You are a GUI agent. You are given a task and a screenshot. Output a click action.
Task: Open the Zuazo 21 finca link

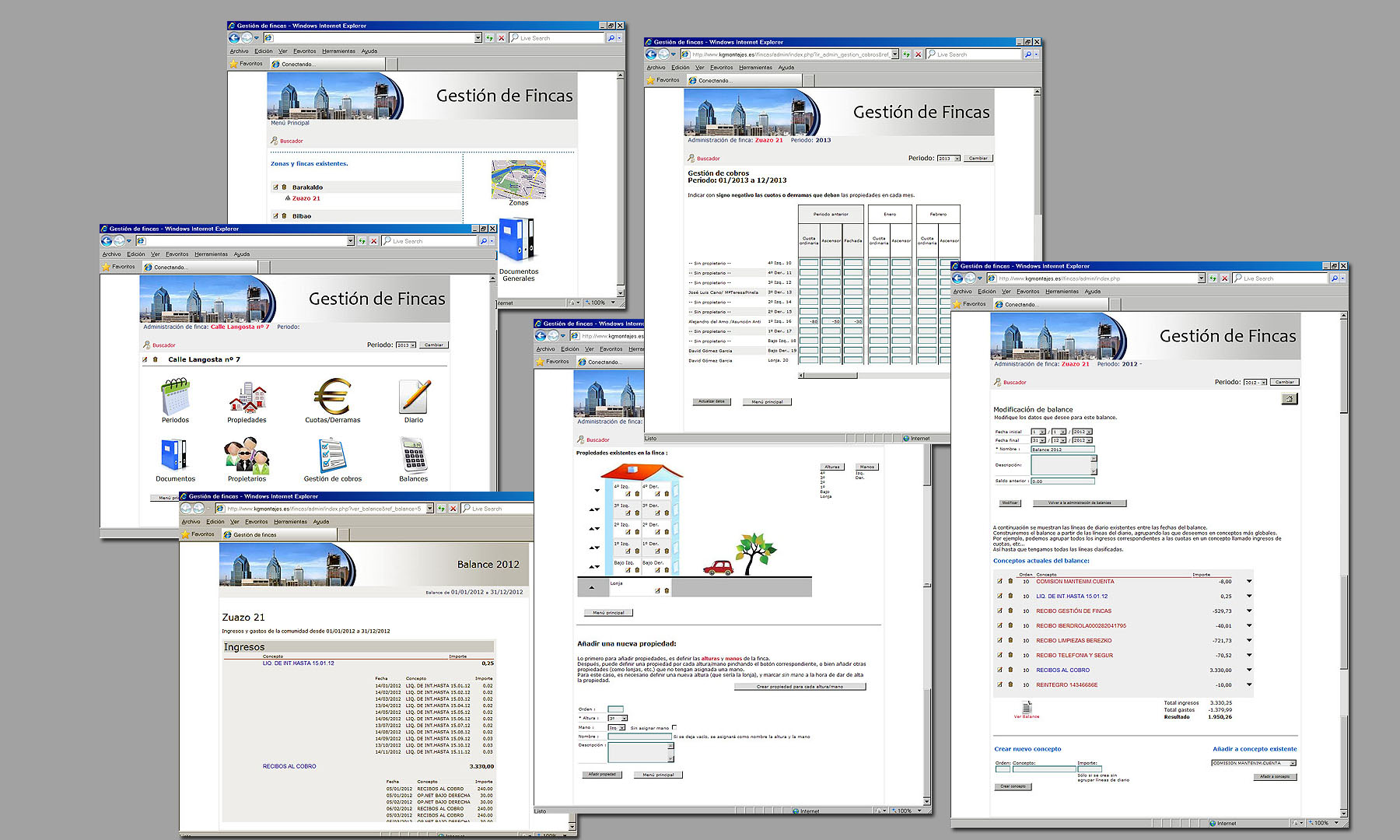[306, 198]
